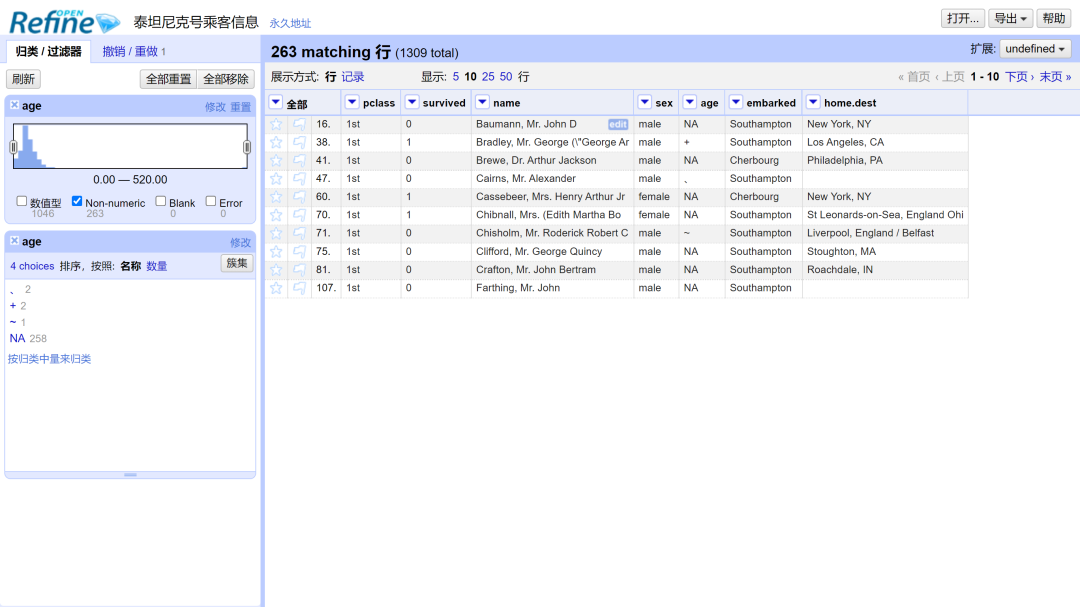Image resolution: width=1080 pixels, height=607 pixels.
Task: Flag the Brewe, Dr. Arthur Jackson row
Action: click(299, 161)
